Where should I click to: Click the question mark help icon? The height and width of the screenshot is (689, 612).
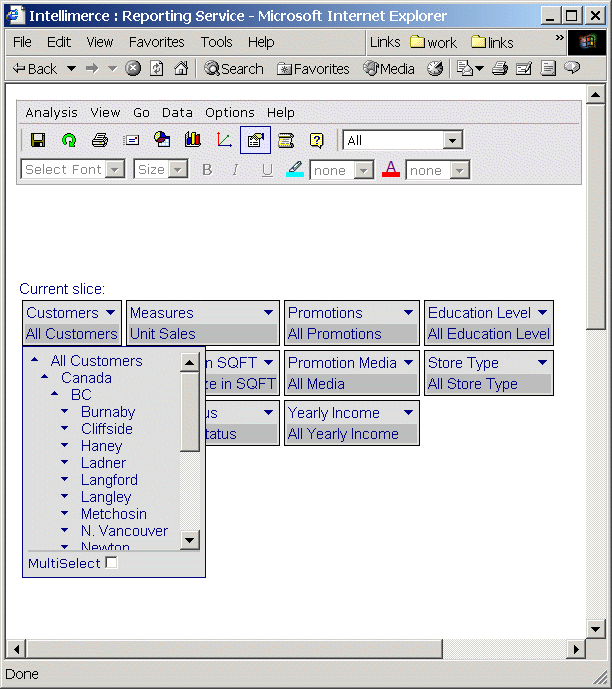click(317, 141)
